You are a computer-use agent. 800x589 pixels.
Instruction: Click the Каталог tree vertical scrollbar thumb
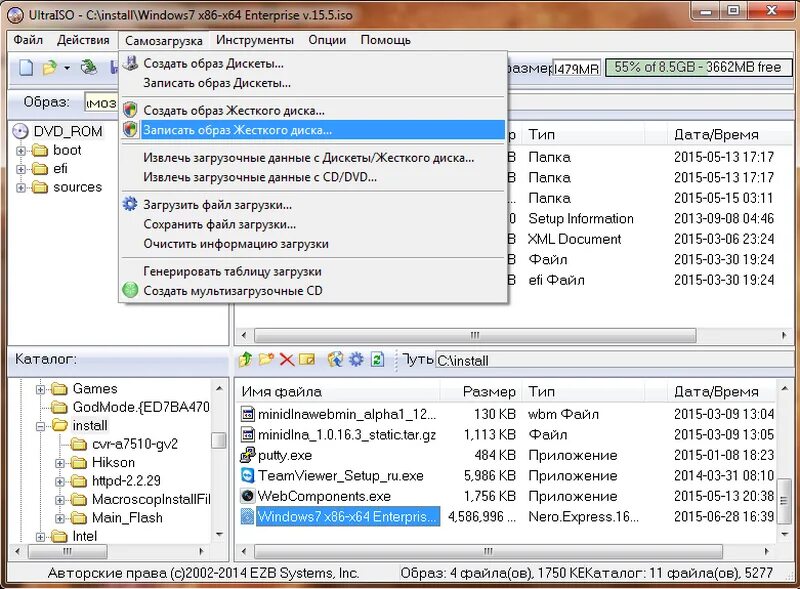tap(218, 440)
